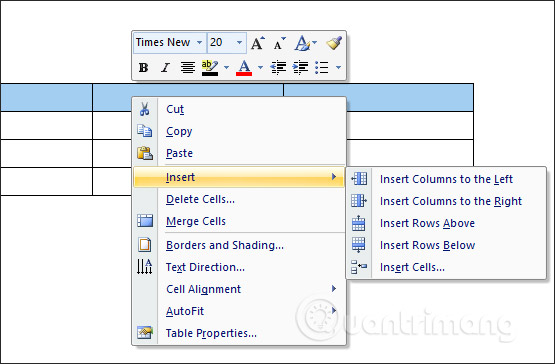Expand the Cell Alignment submenu
The width and height of the screenshot is (555, 364).
tap(239, 289)
